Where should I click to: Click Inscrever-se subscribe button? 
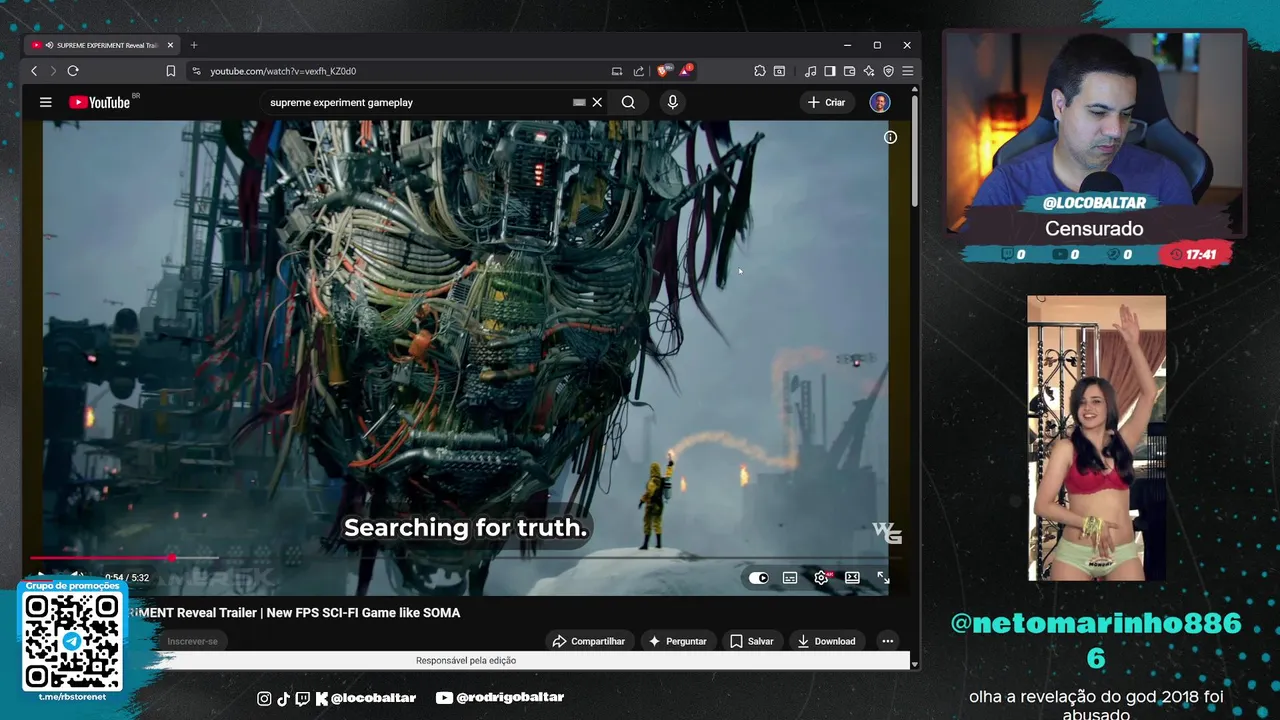coord(192,641)
